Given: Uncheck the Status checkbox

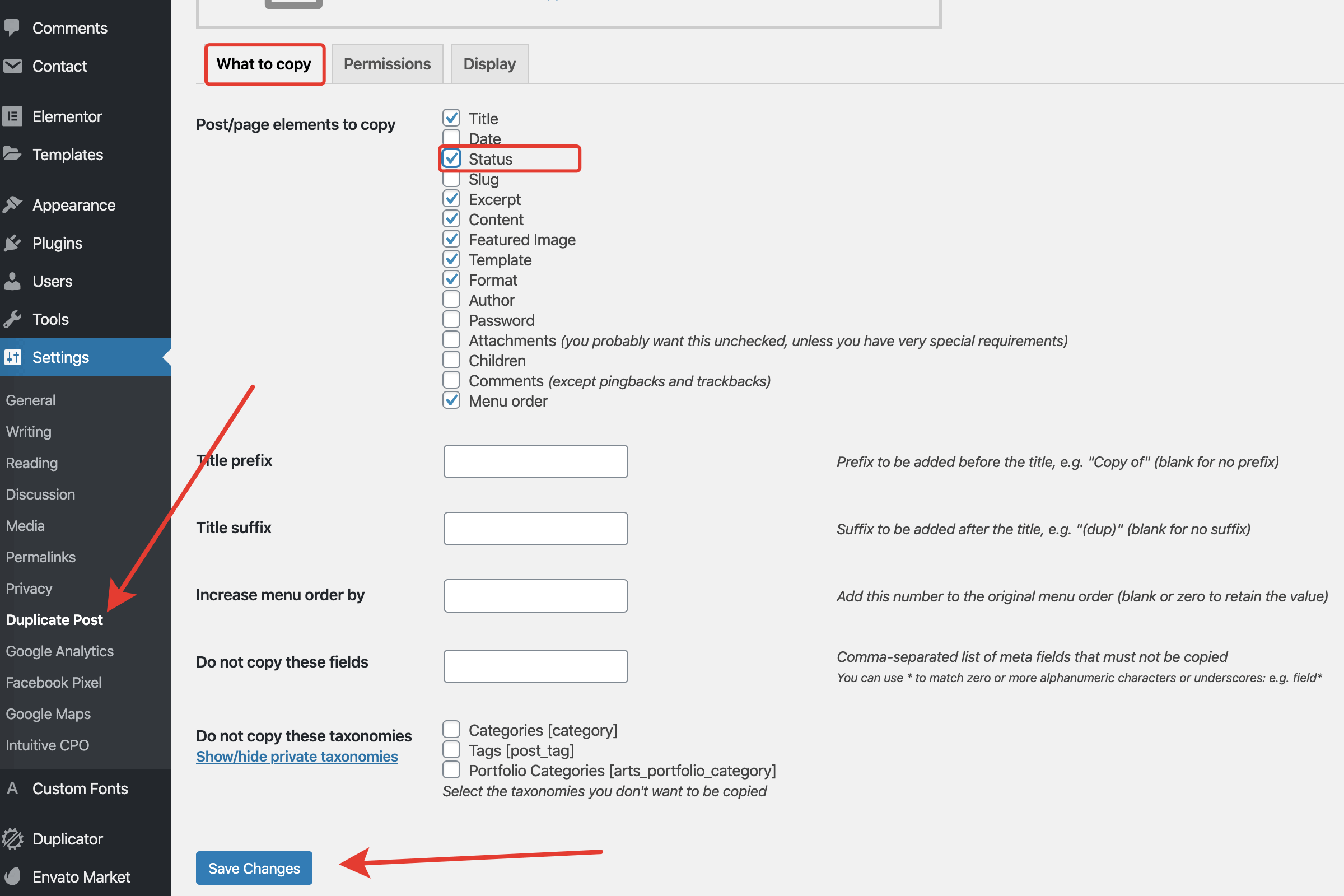Looking at the screenshot, I should point(451,158).
